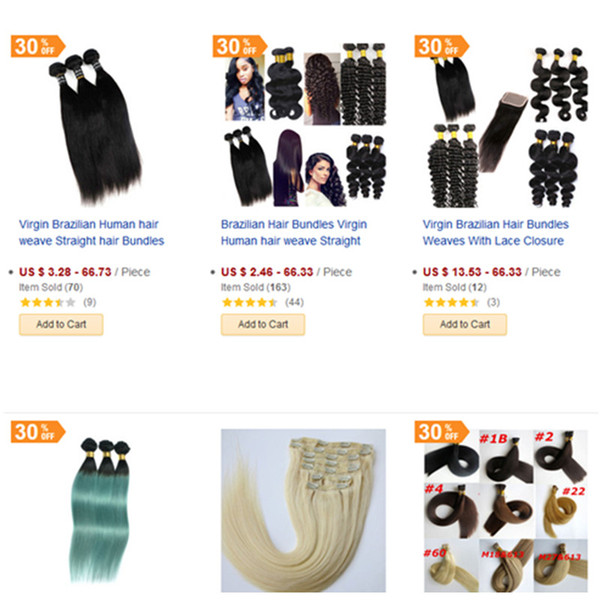Click the 30% off badge on teal ombre hair

click(x=38, y=432)
